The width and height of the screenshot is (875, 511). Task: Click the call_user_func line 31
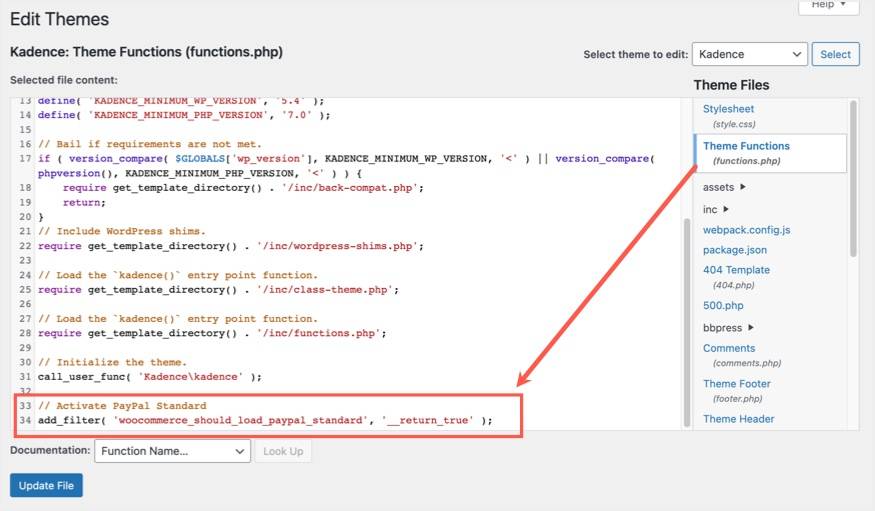(x=150, y=377)
